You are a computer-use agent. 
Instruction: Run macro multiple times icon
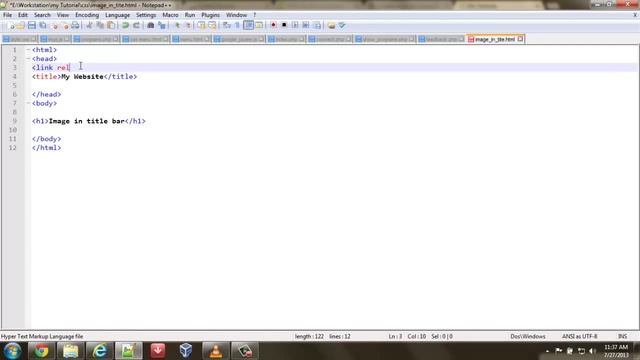306,25
